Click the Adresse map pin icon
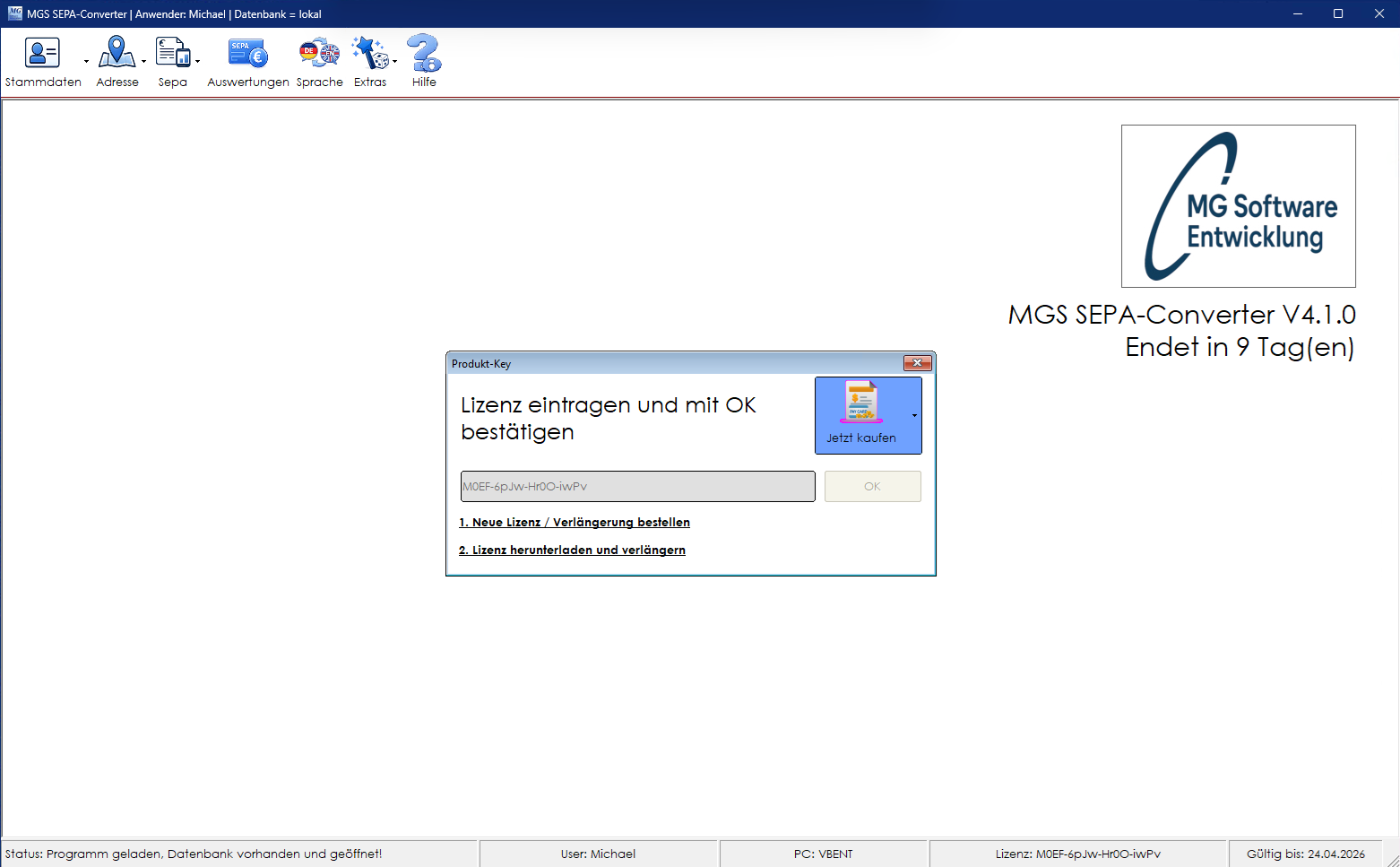Image resolution: width=1400 pixels, height=867 pixels. [x=117, y=52]
